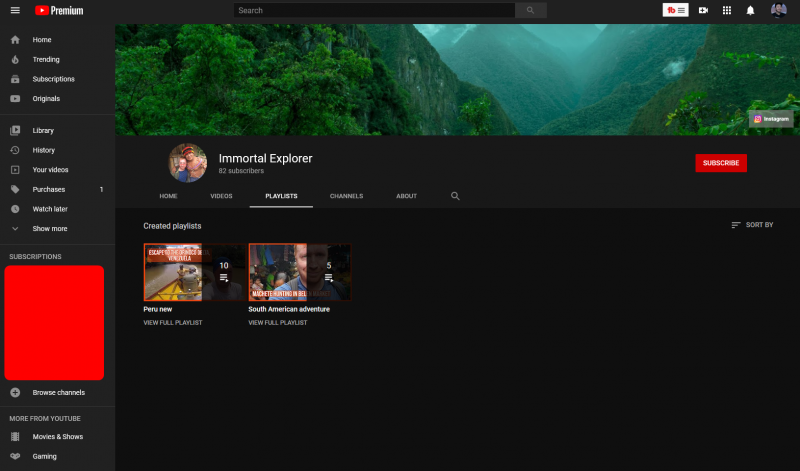Open the Channels tab
The width and height of the screenshot is (800, 471).
pos(346,196)
